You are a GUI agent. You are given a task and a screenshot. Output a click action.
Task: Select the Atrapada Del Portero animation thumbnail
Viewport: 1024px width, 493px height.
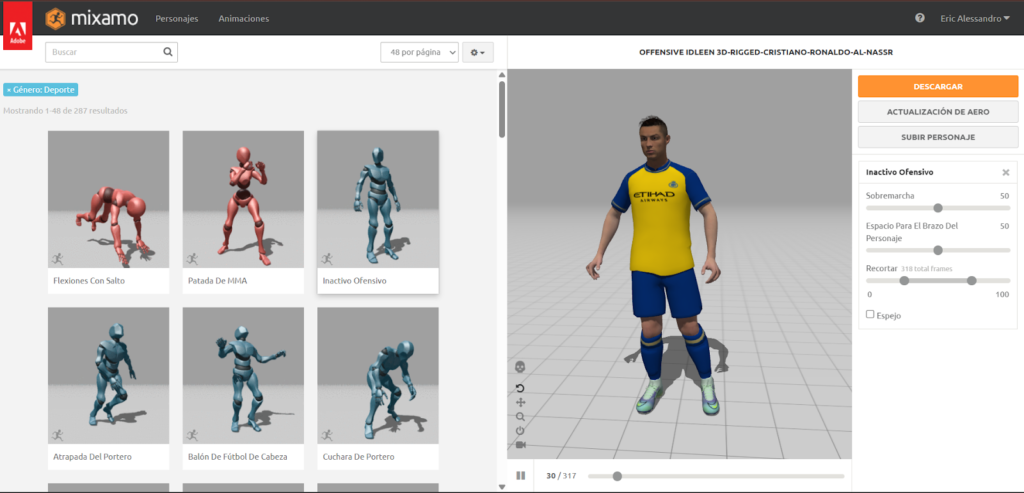[x=108, y=375]
